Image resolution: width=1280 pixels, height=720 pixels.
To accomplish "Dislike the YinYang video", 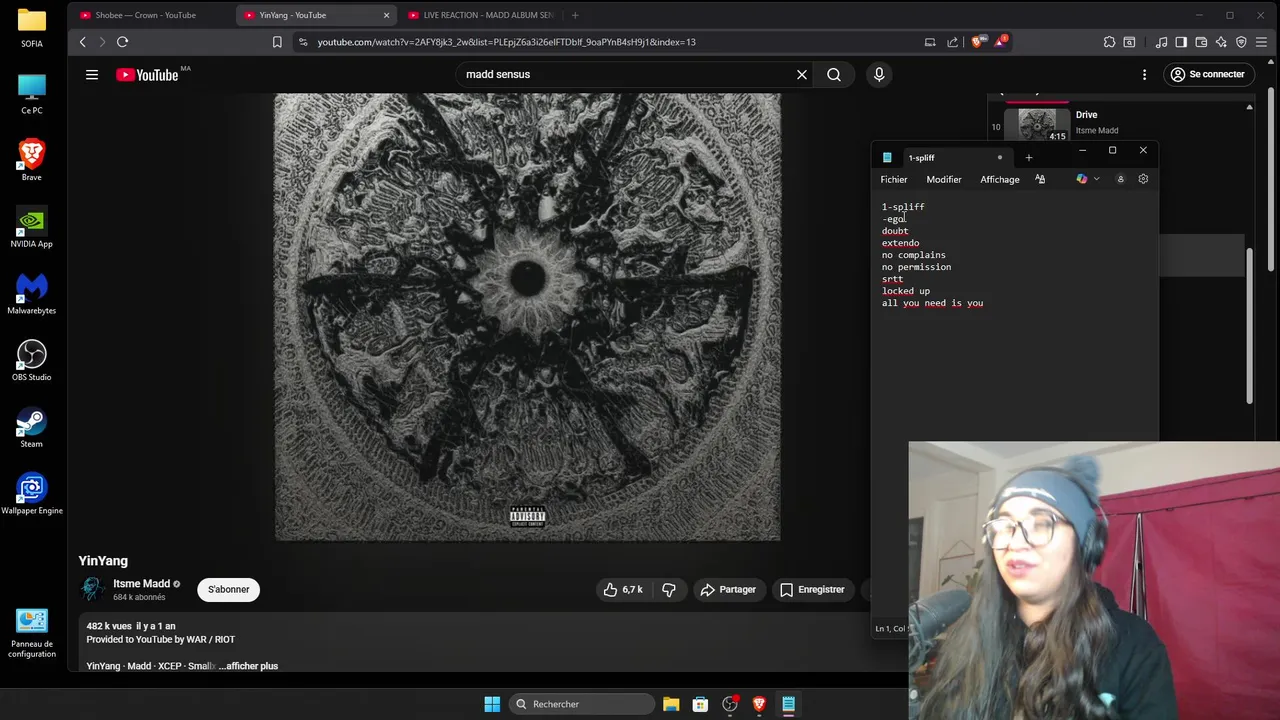I will tap(669, 590).
